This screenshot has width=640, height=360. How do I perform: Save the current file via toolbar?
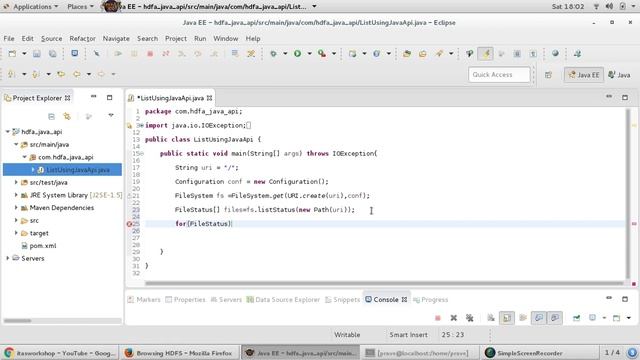pyautogui.click(x=36, y=53)
